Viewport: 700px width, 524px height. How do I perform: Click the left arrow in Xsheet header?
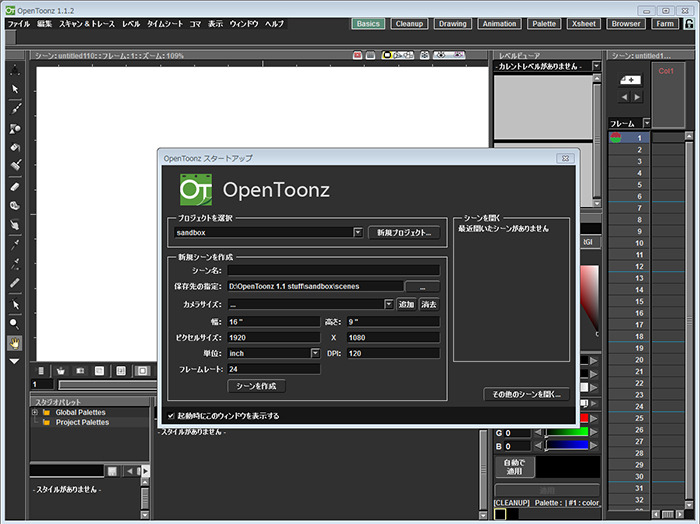coord(624,97)
